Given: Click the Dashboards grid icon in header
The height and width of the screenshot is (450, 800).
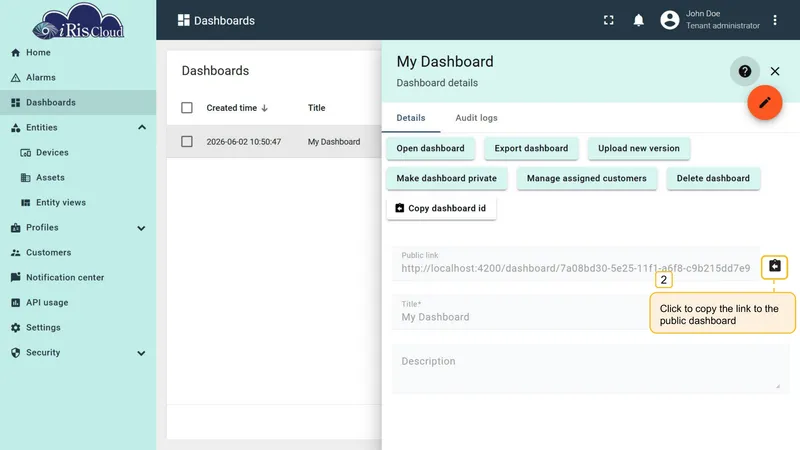Looking at the screenshot, I should 184,20.
